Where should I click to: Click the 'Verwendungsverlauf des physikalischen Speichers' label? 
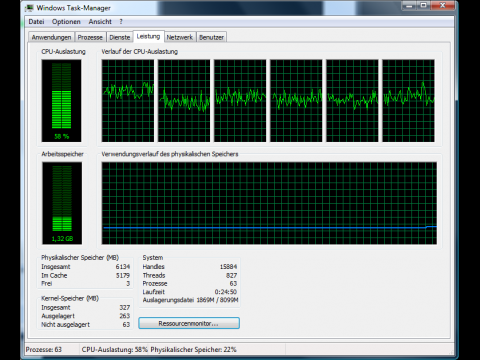170,154
